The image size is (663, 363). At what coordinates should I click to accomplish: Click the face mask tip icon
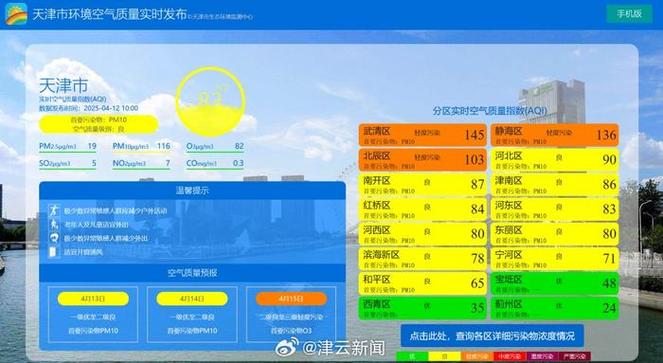coord(54,238)
